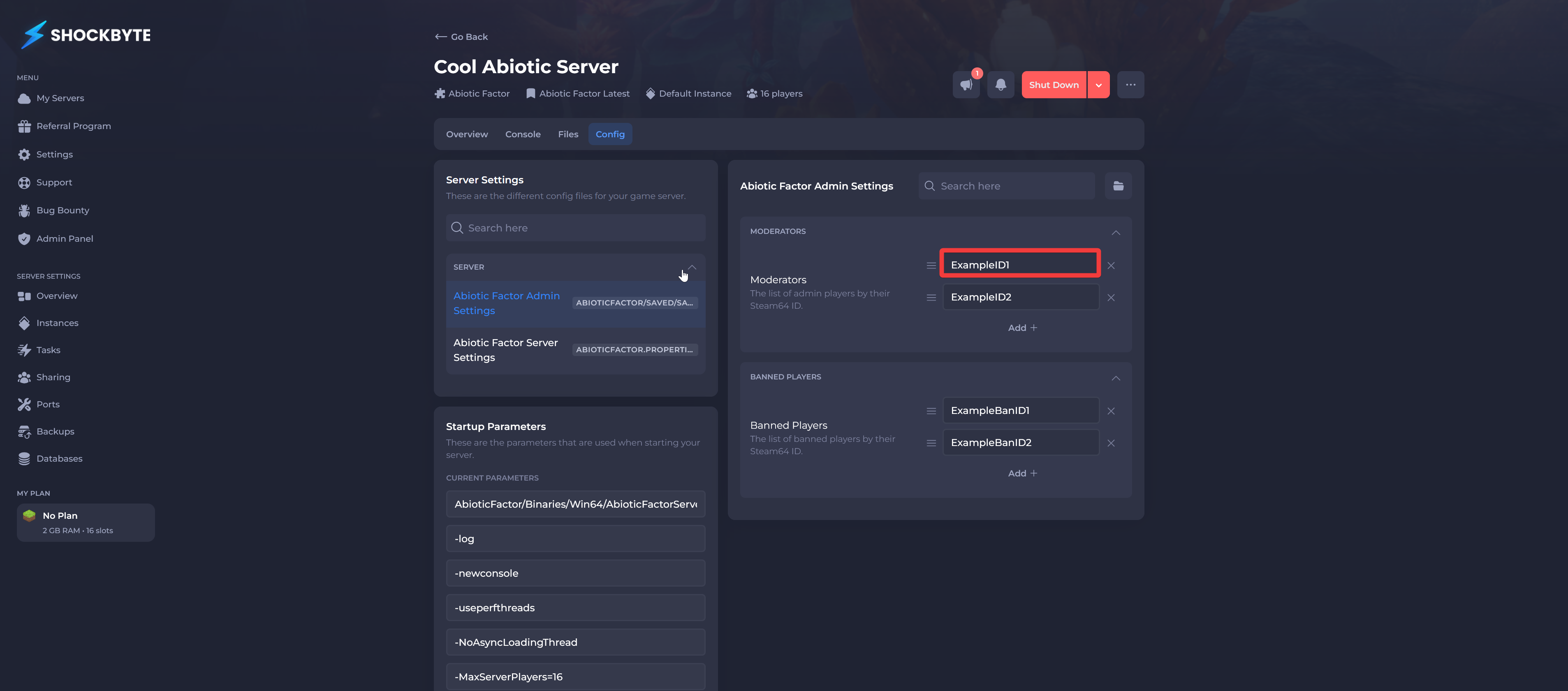Image resolution: width=1568 pixels, height=691 pixels.
Task: Open account Settings in the menu
Action: coord(46,155)
